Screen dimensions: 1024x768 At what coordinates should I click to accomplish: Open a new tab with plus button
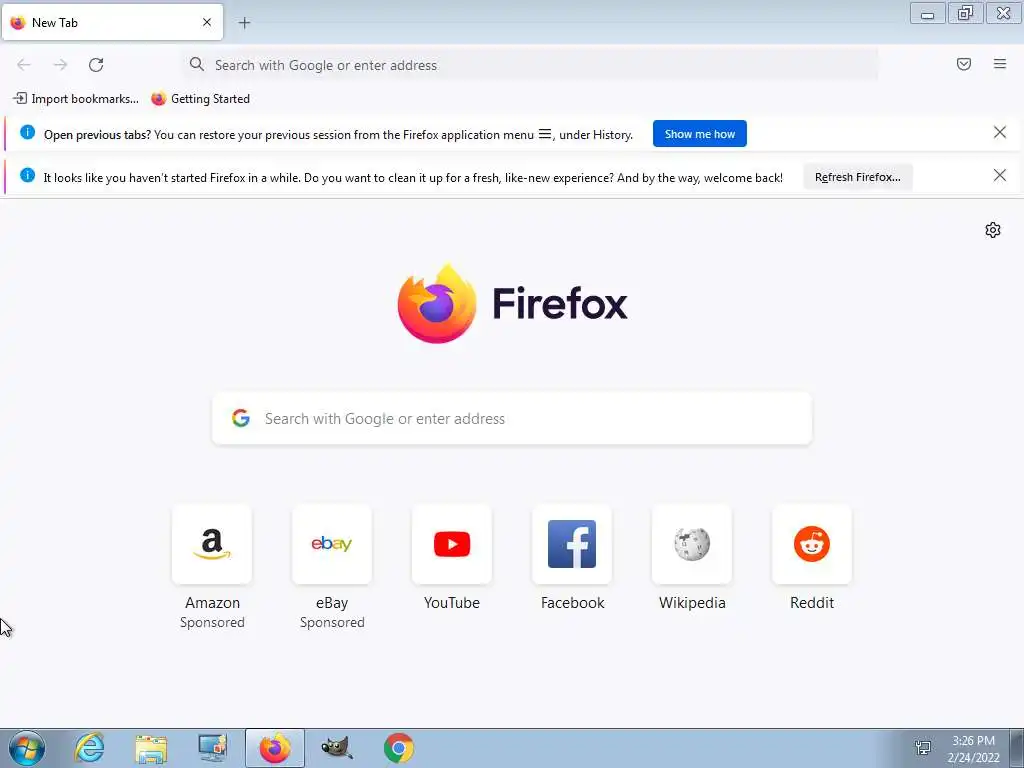[x=244, y=23]
